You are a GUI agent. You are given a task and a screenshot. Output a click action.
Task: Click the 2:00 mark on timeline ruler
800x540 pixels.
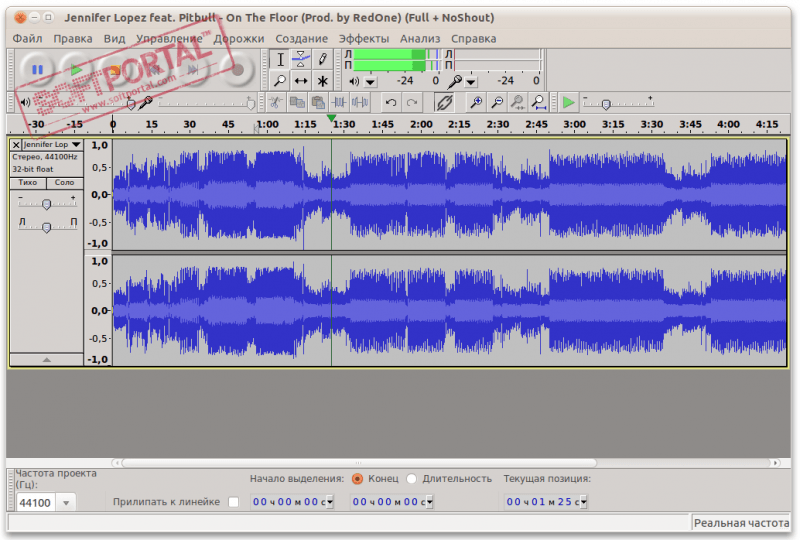(421, 124)
